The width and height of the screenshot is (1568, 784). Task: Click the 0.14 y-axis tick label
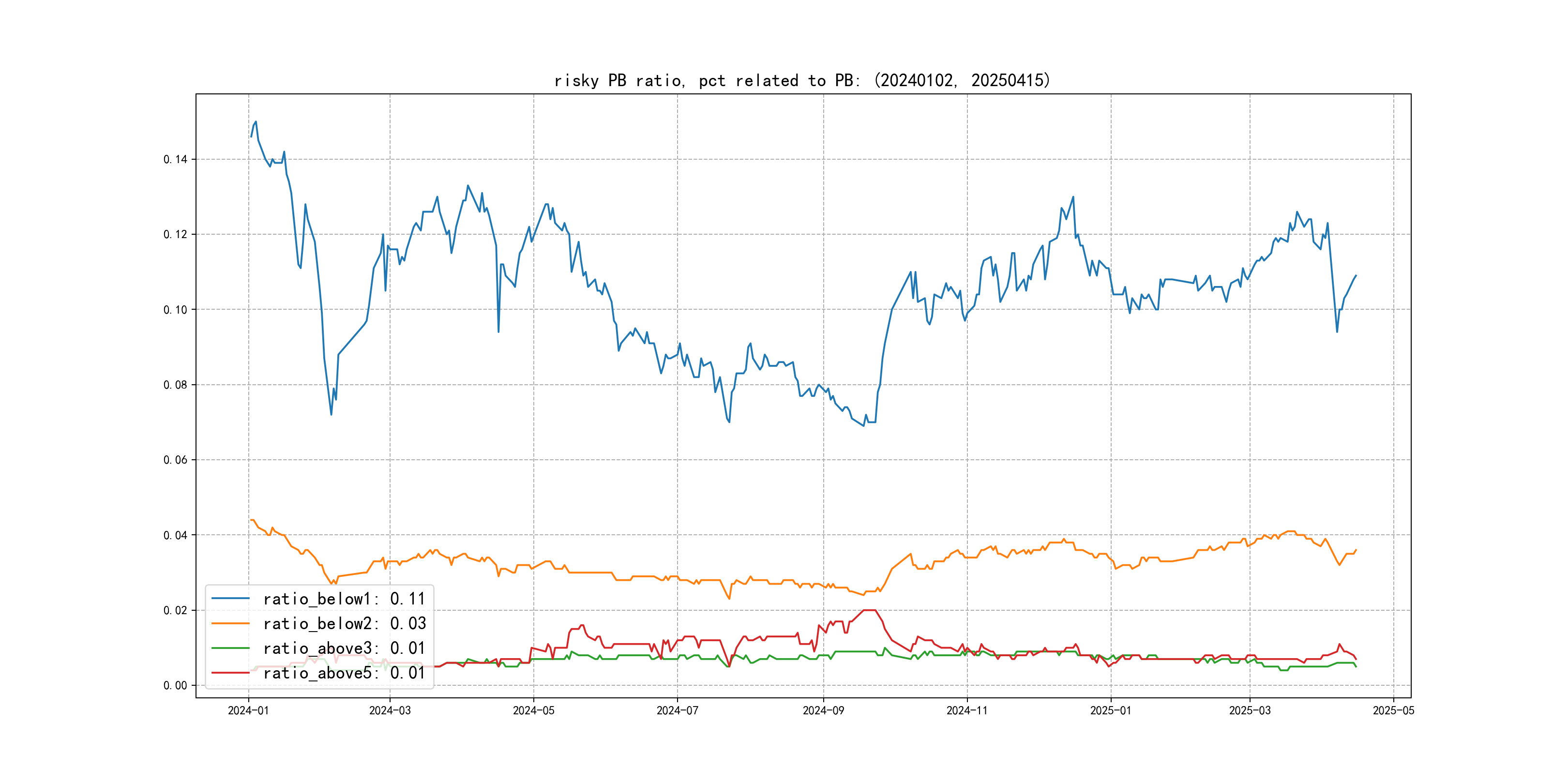click(175, 160)
